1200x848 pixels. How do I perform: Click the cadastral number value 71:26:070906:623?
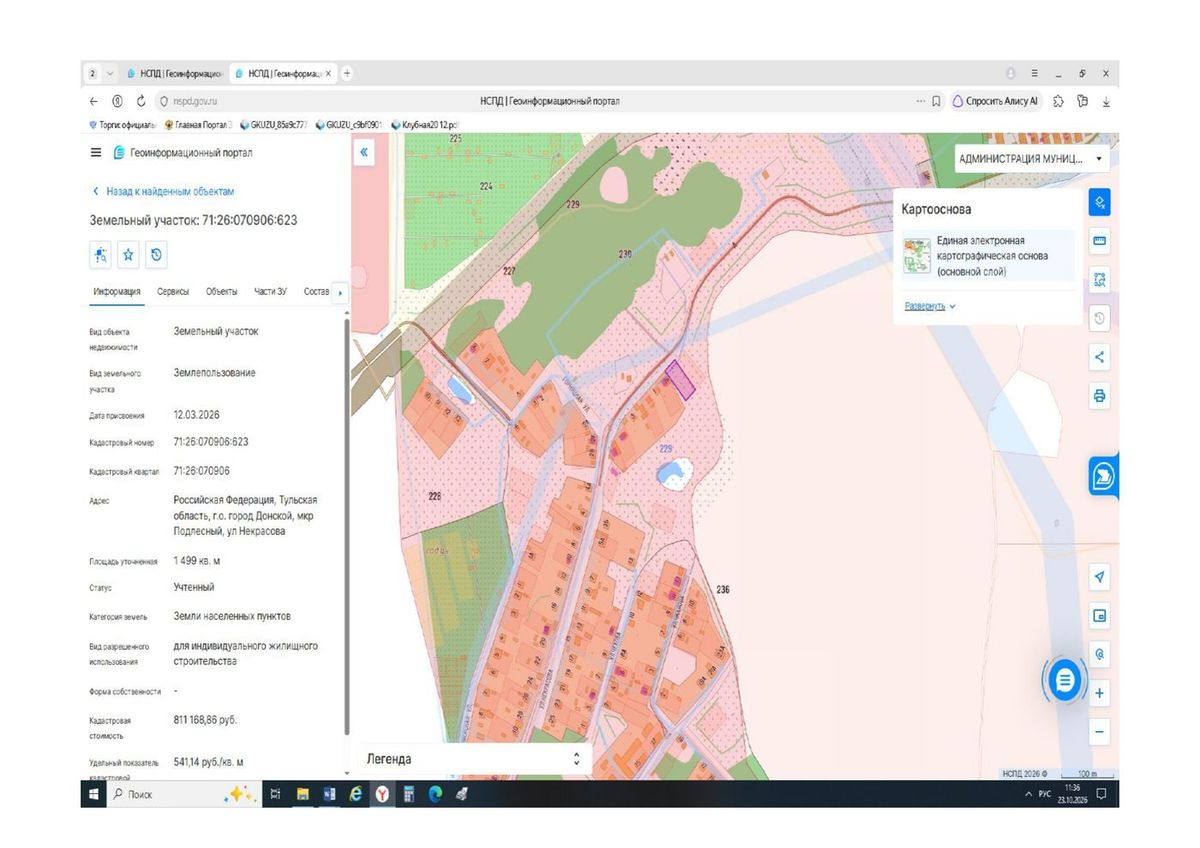tap(211, 441)
